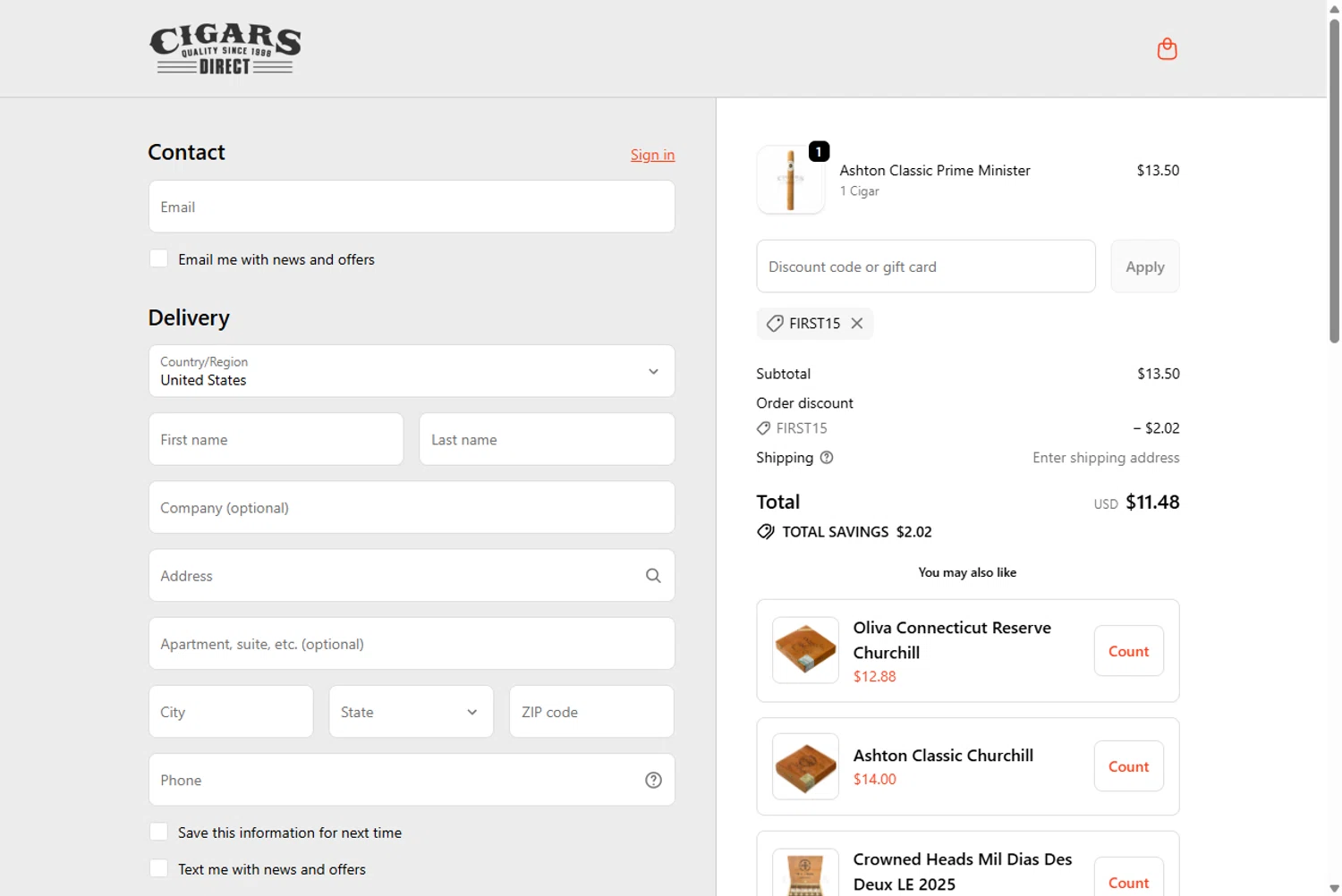The height and width of the screenshot is (896, 1342).
Task: Click the $11.48 total amount
Action: click(x=1152, y=503)
